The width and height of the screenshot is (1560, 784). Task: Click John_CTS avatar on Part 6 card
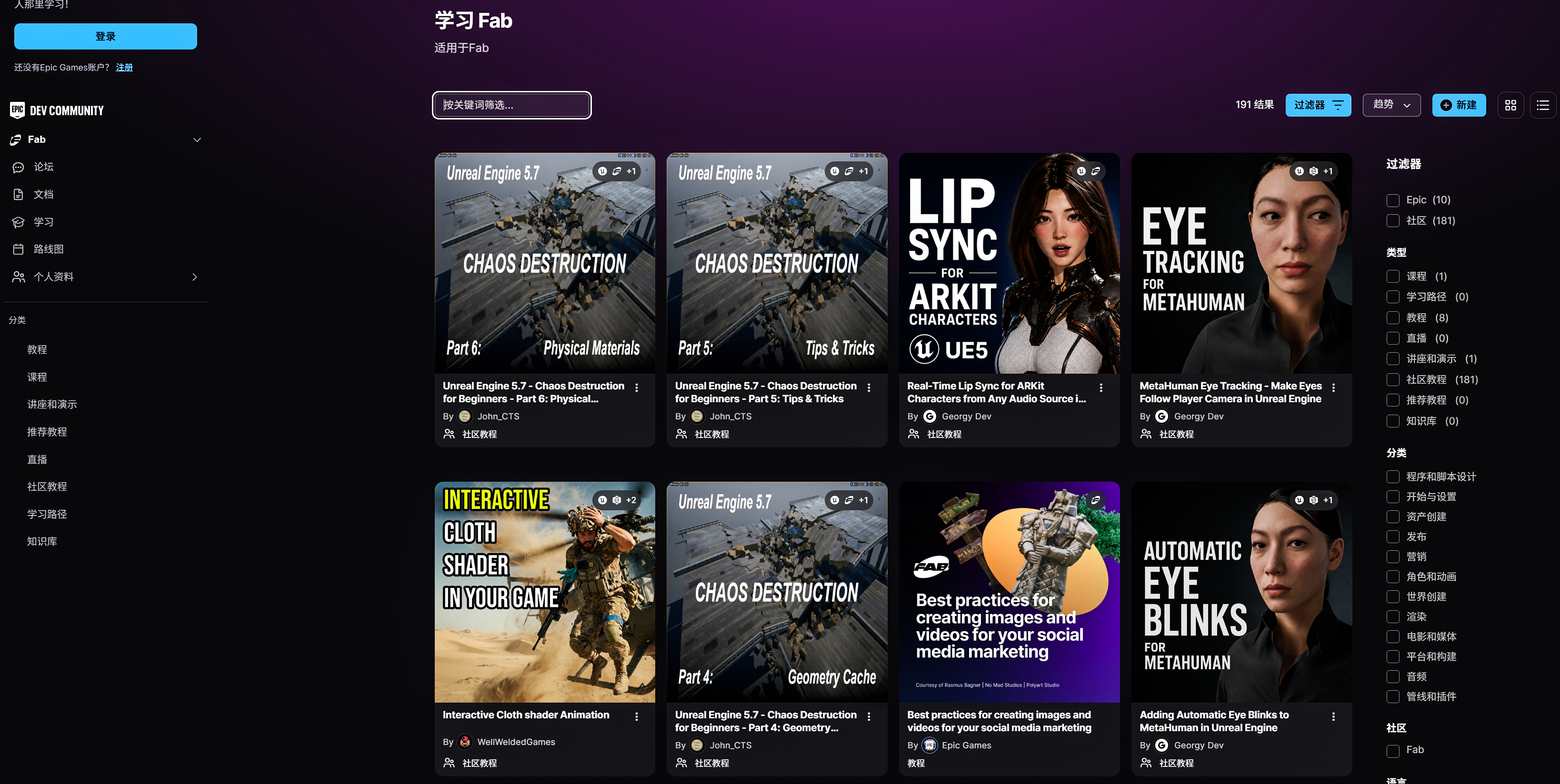(465, 417)
